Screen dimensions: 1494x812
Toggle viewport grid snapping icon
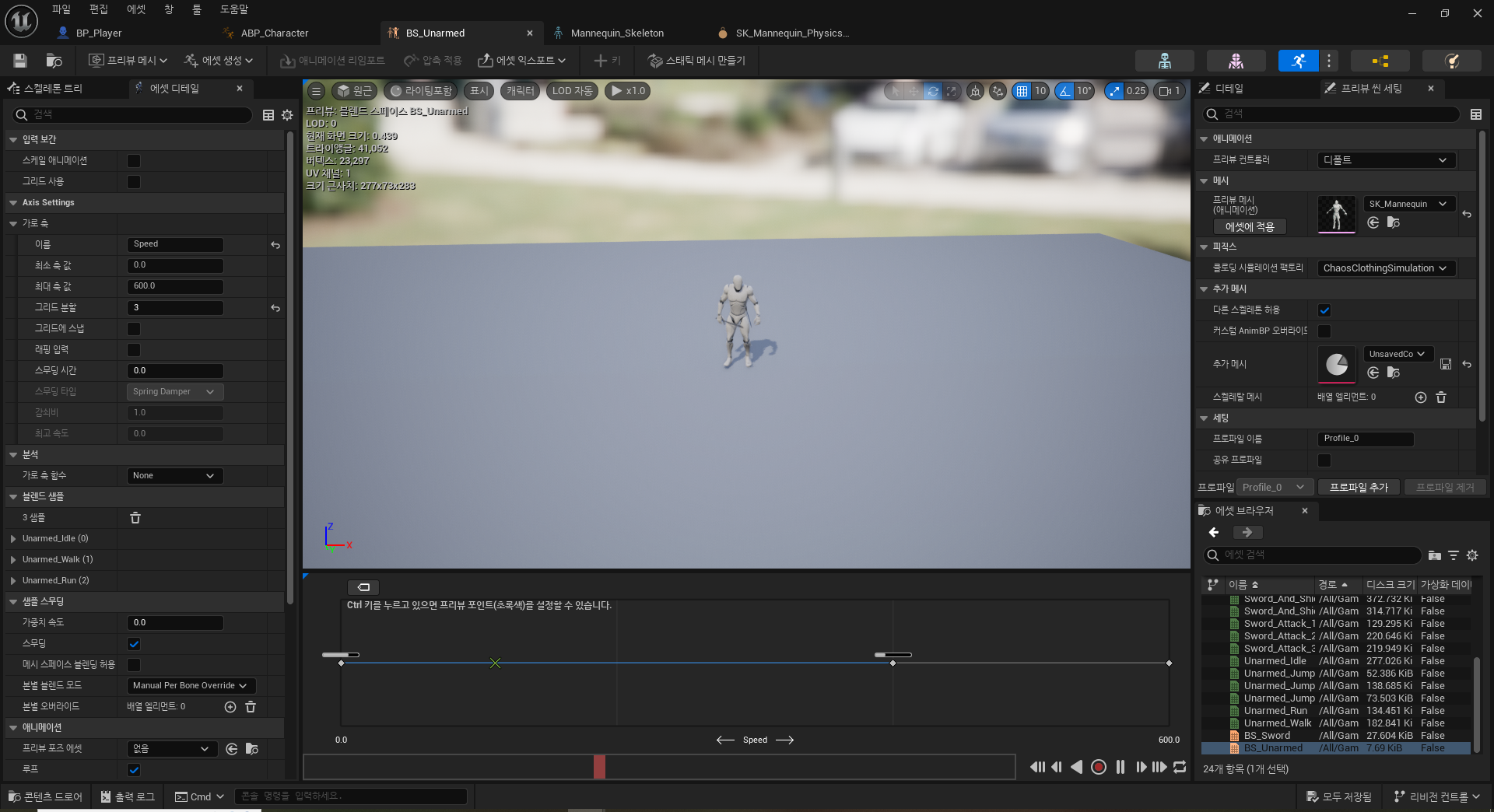point(1022,91)
